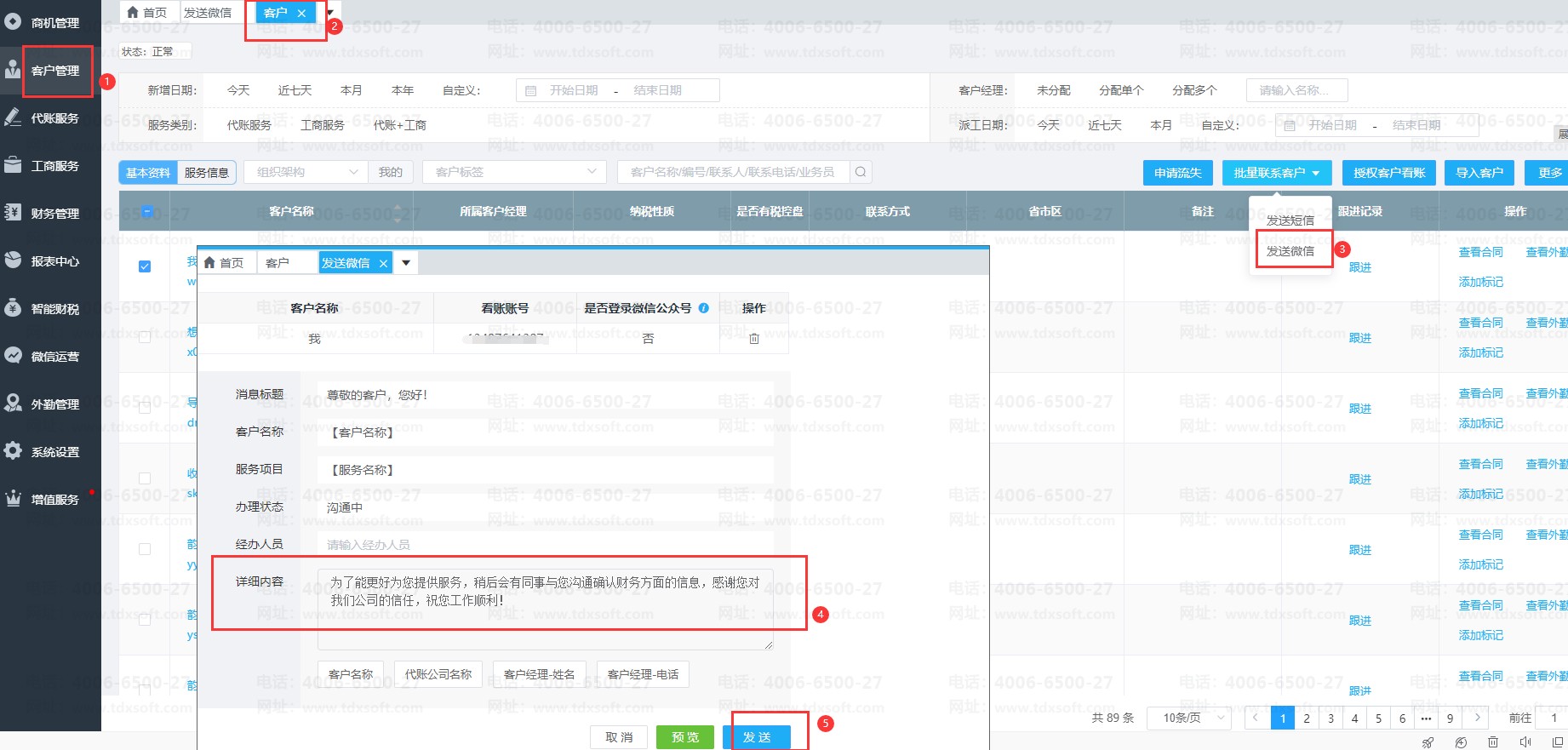This screenshot has width=1568, height=750.
Task: Switch to the 服务信息 tab
Action: (x=207, y=173)
